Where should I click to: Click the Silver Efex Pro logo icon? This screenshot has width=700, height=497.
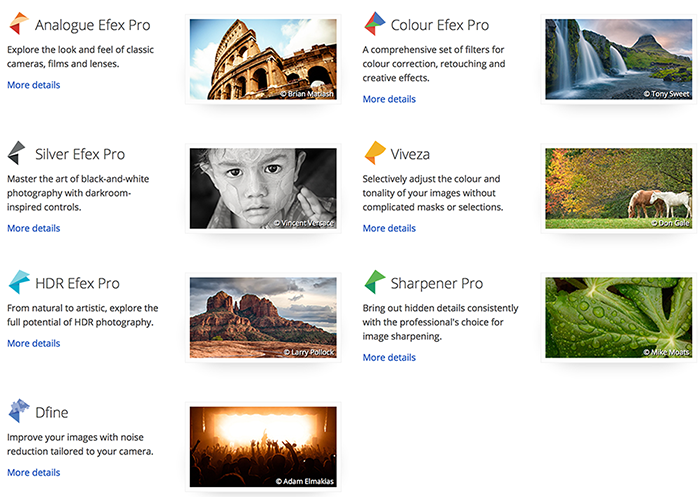[17, 153]
